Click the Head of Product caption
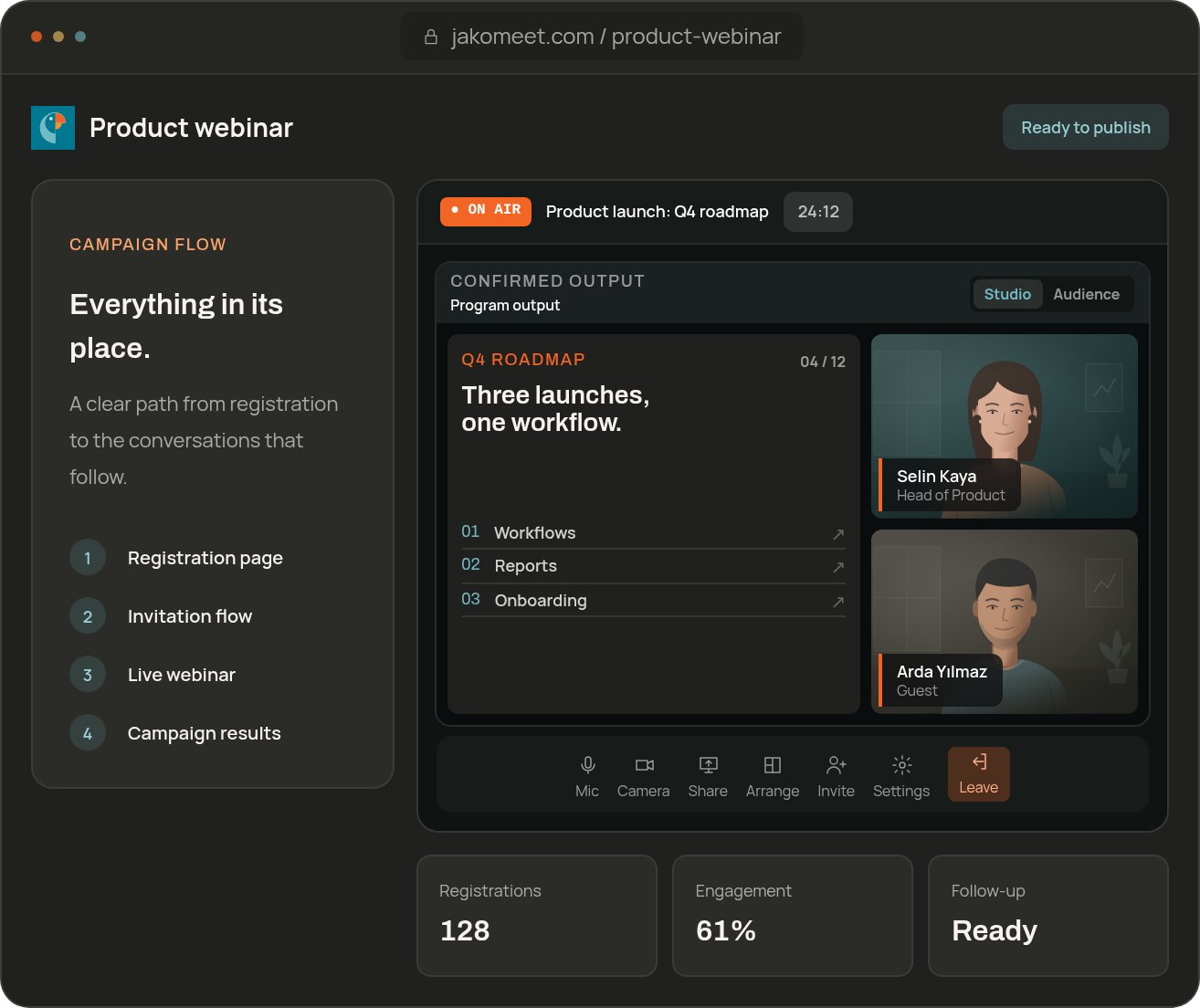This screenshot has height=1008, width=1200. pos(951,495)
